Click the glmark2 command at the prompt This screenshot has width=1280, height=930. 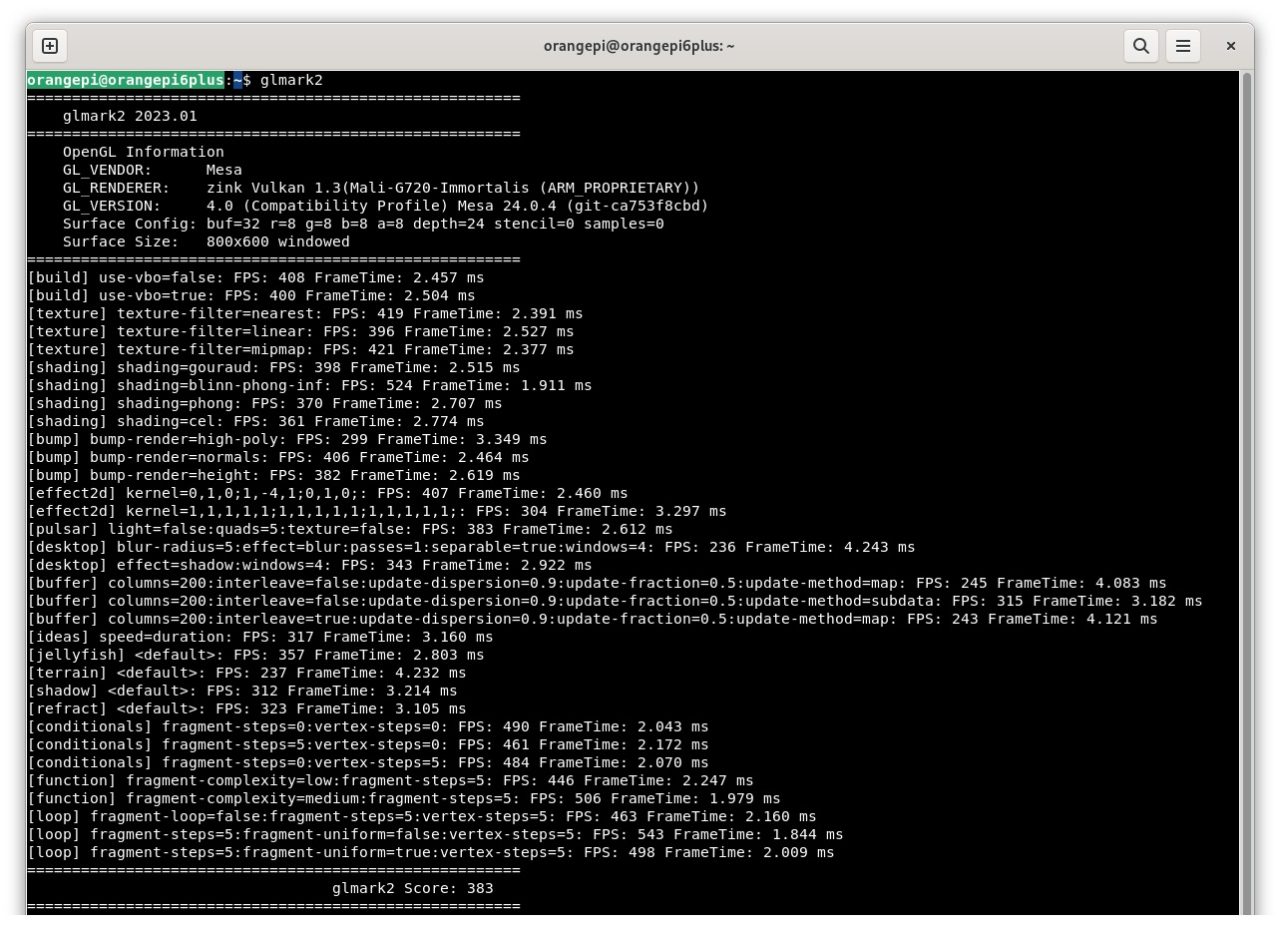tap(291, 80)
